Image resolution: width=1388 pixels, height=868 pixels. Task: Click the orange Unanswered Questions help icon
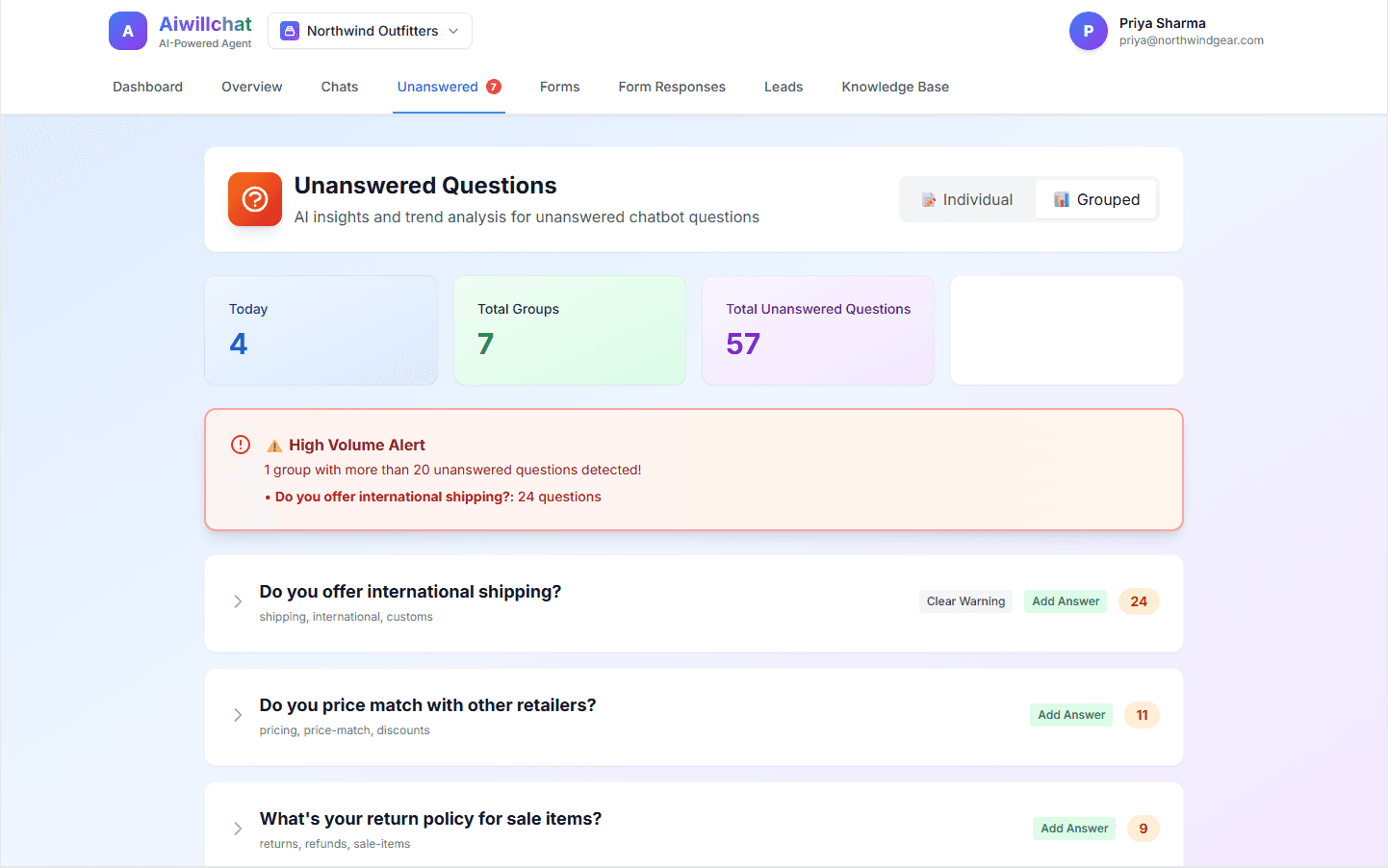(255, 199)
